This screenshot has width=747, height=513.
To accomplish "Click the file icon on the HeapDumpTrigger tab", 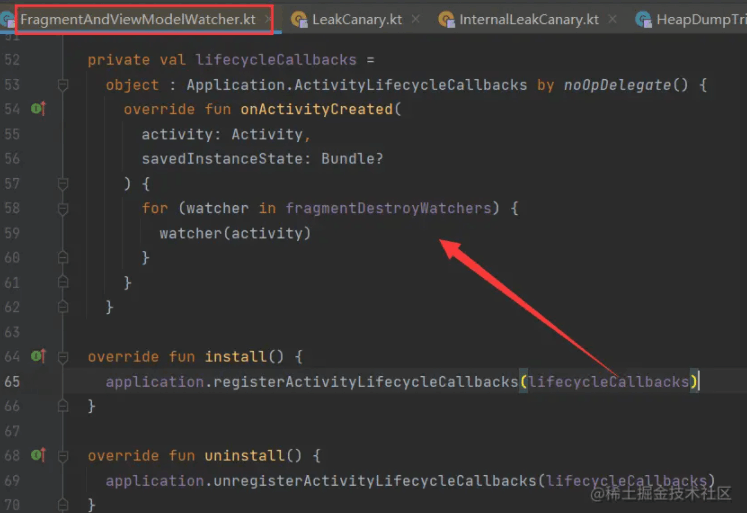I will coord(643,19).
